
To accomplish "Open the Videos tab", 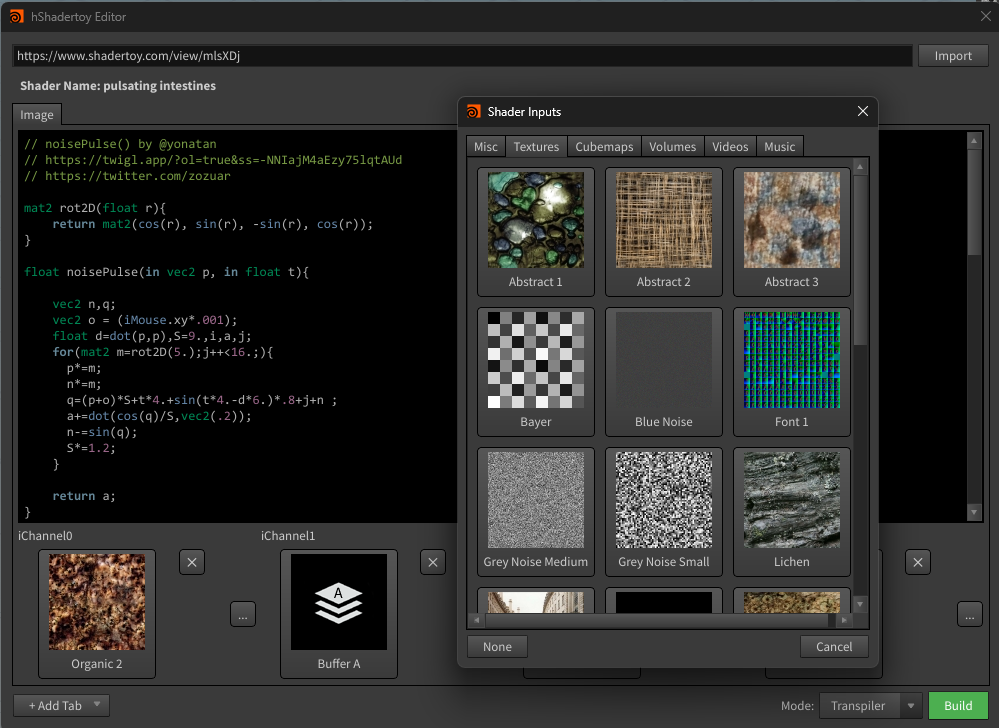I will coord(730,146).
